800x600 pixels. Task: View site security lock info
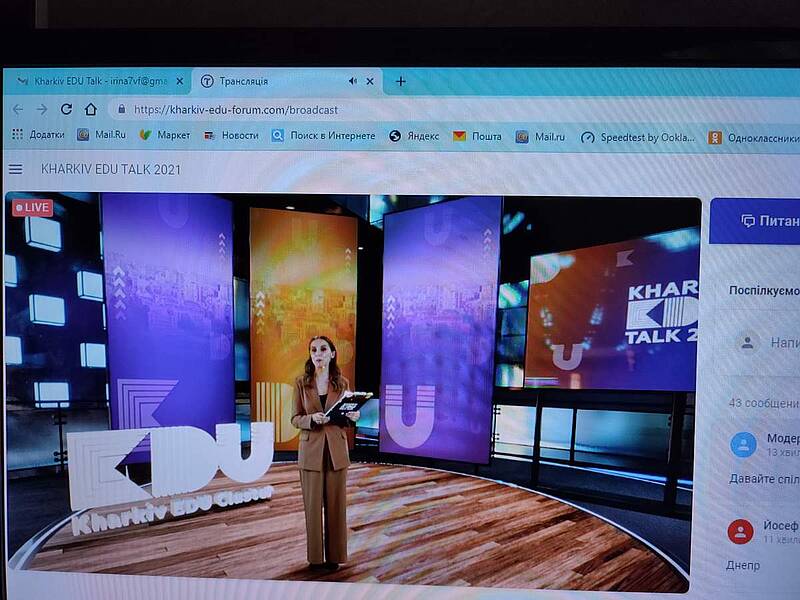(x=121, y=109)
